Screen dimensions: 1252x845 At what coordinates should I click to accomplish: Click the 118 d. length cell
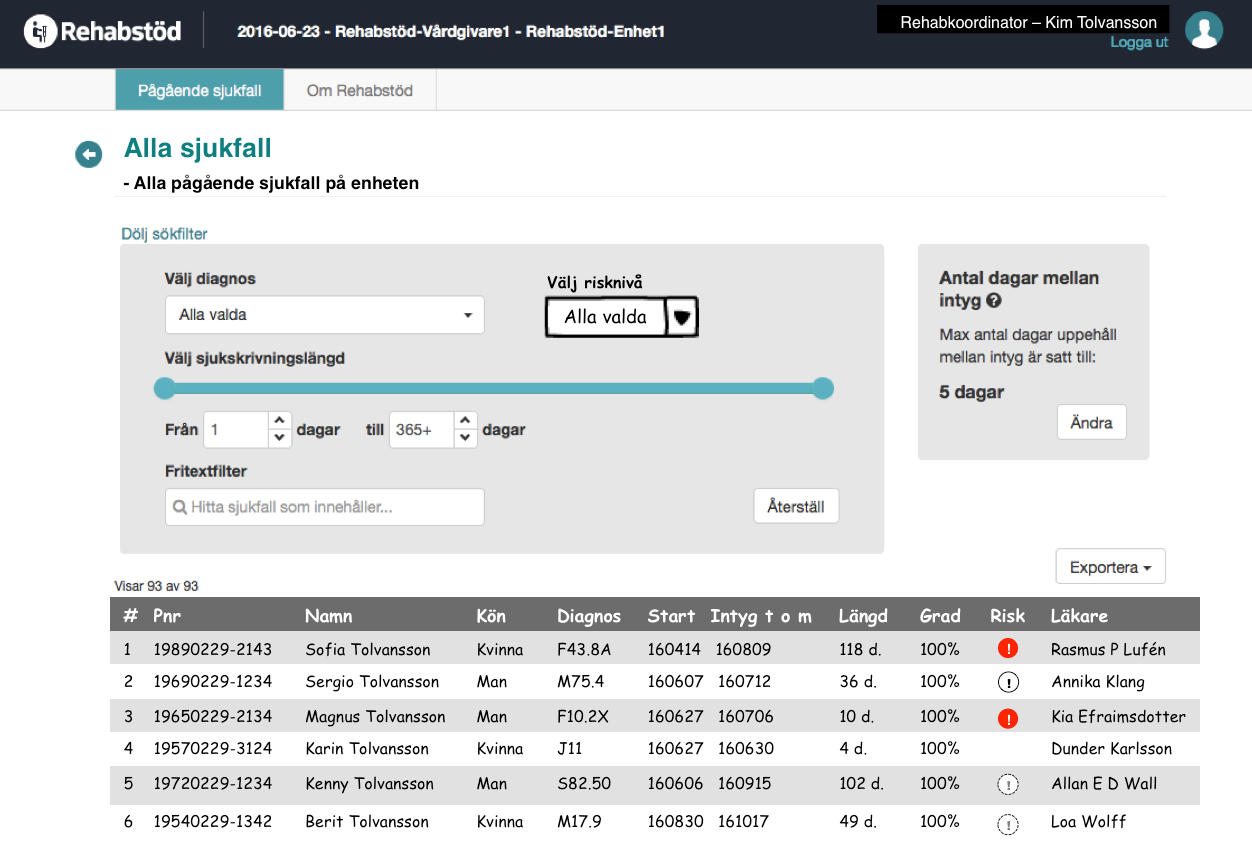860,649
